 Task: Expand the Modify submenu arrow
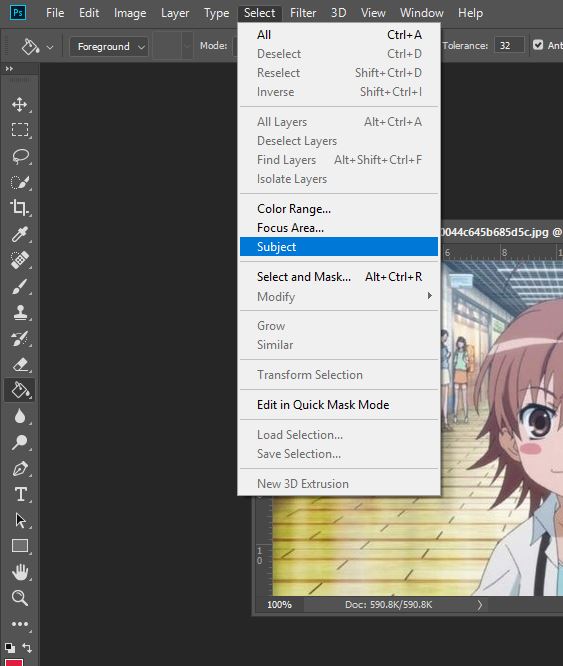point(430,296)
